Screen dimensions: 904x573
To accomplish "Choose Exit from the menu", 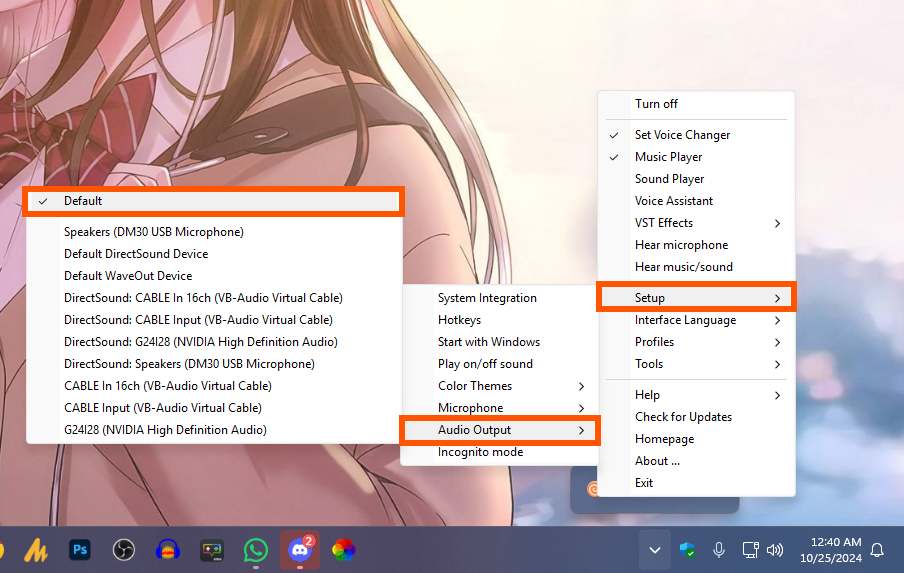I will (x=696, y=482).
